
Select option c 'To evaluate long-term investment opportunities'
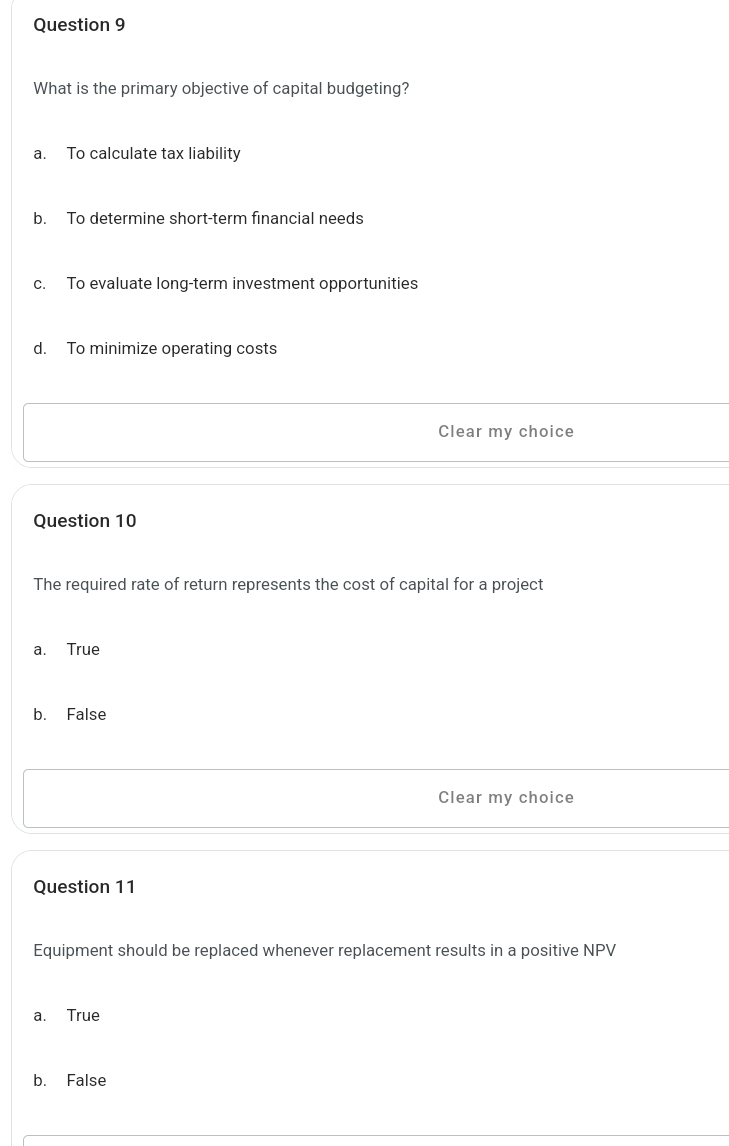(x=242, y=283)
